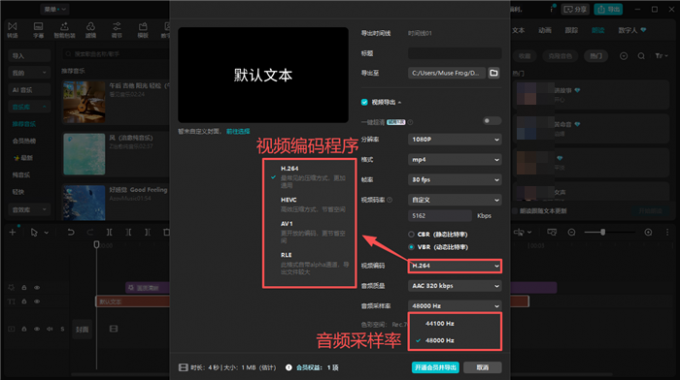Screen dimensions: 680x380
Task: Toggle eye visibility on the main video track
Action: point(37,329)
